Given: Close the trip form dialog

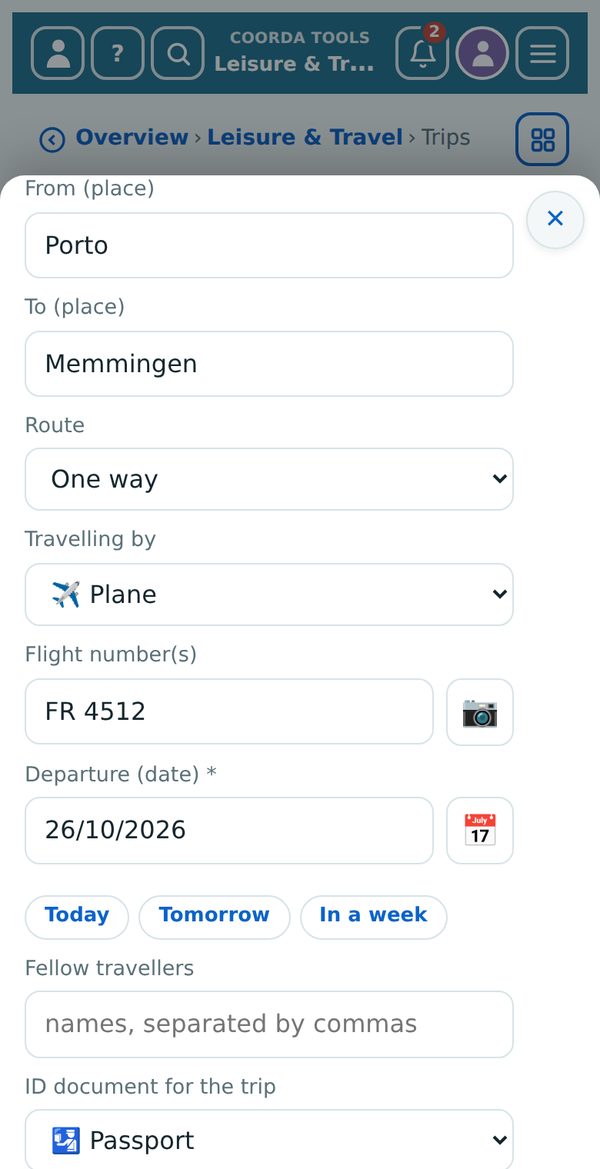Looking at the screenshot, I should point(555,219).
